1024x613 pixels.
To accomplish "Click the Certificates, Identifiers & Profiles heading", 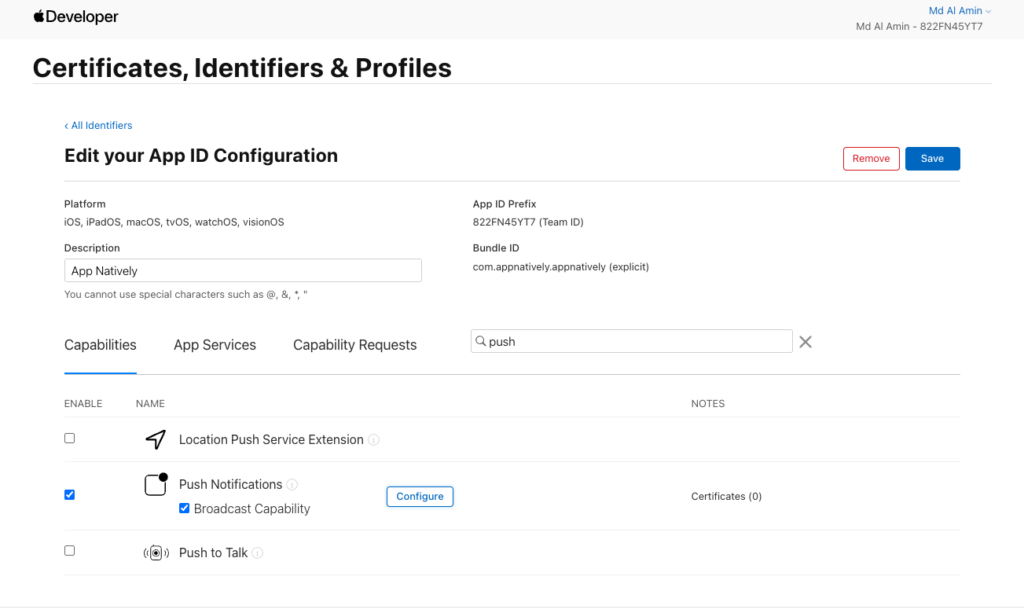I will 242,68.
